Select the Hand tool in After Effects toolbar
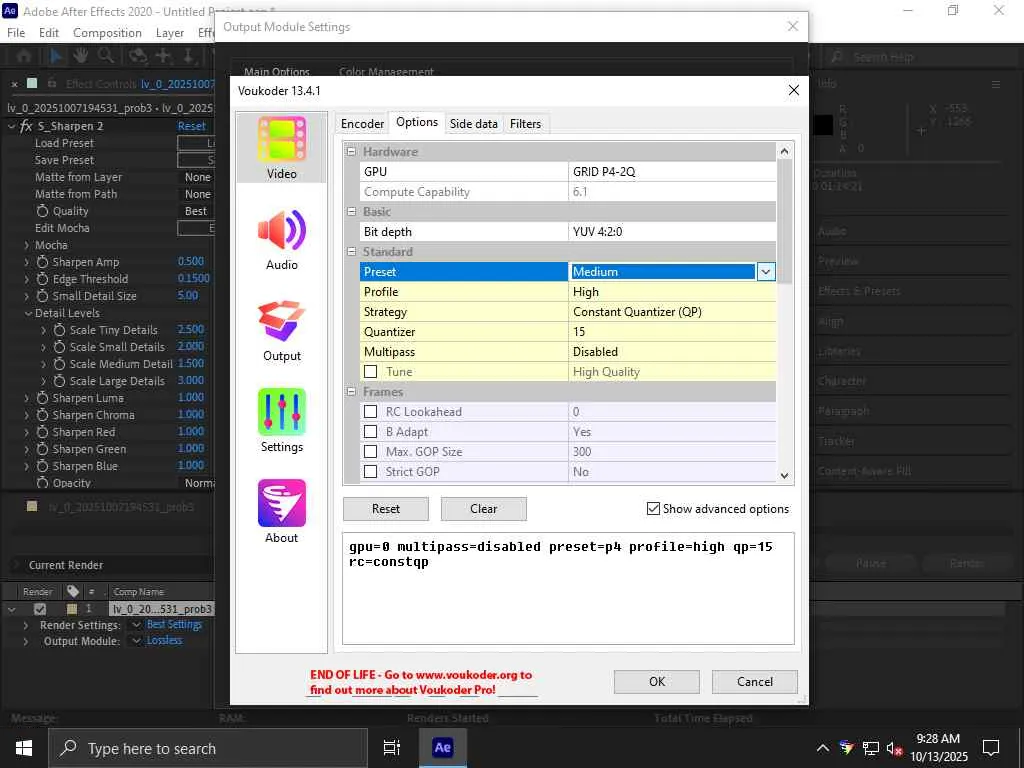Viewport: 1024px width, 768px height. (80, 56)
